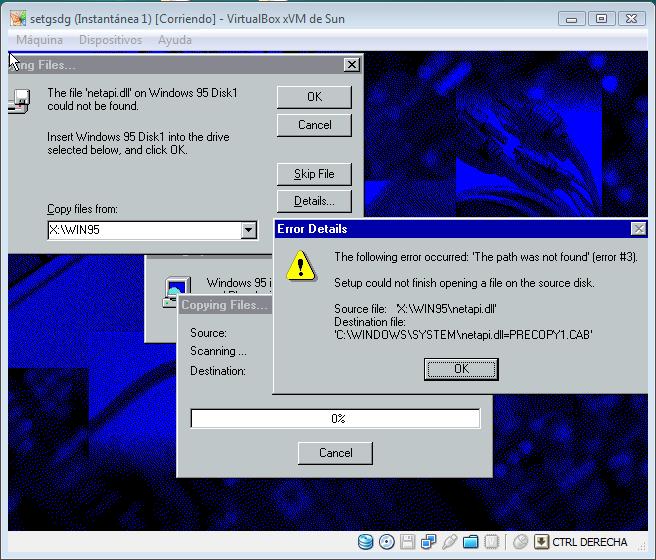Click 'Setup could not finish opening' message

pos(464,283)
